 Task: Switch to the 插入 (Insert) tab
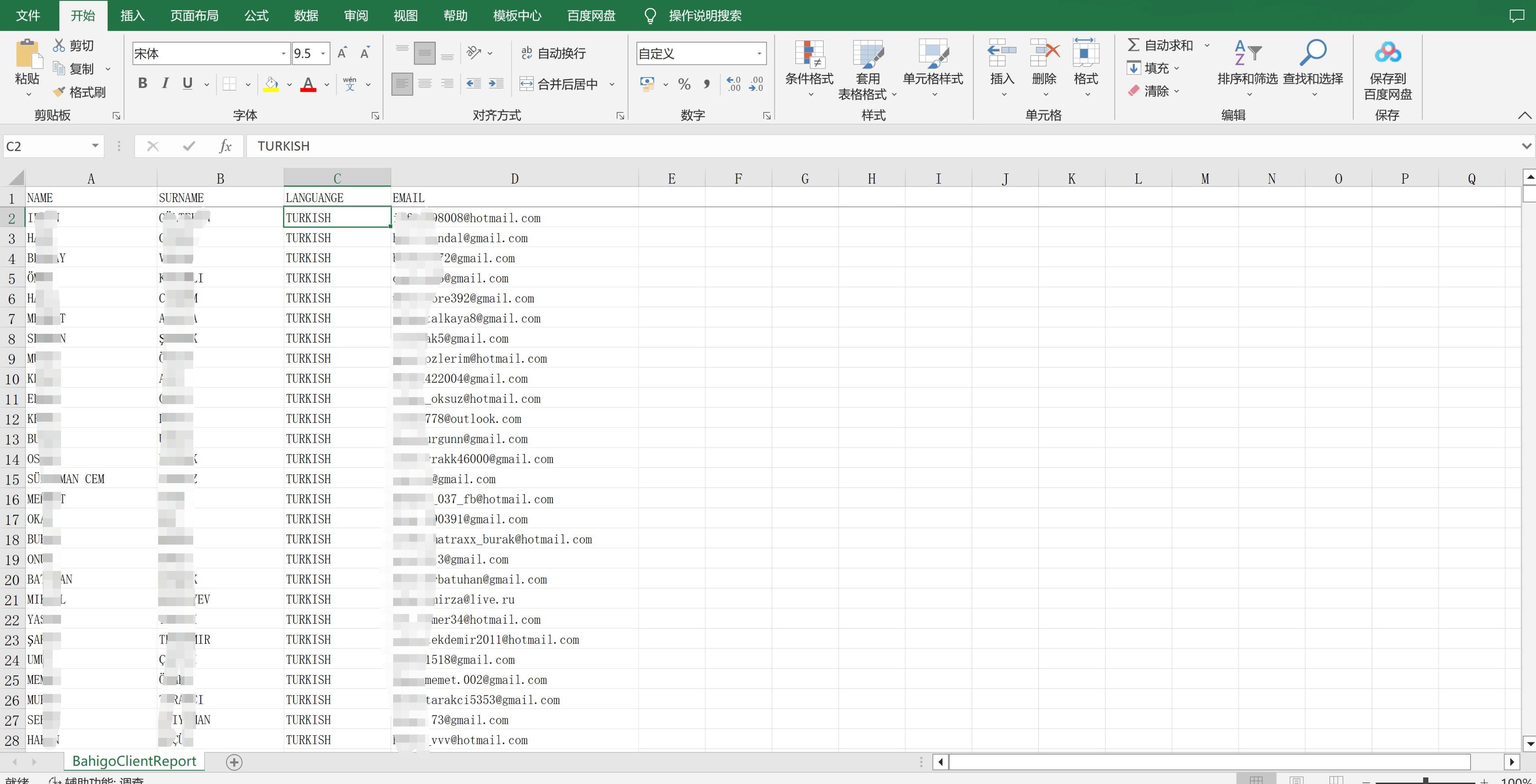tap(132, 15)
